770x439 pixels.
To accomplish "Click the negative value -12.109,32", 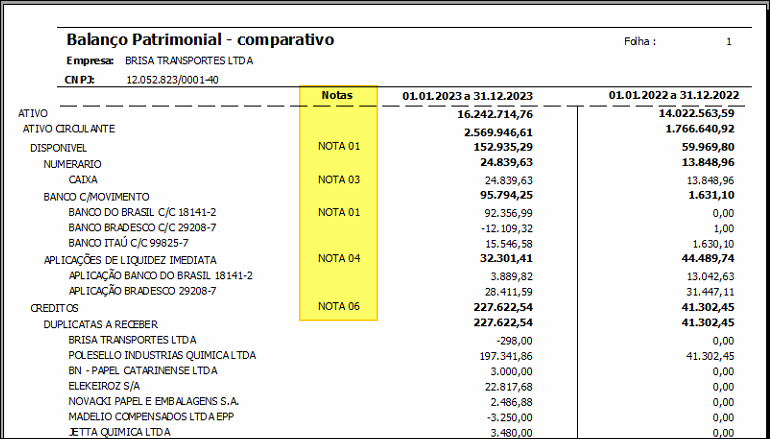I will pyautogui.click(x=508, y=229).
